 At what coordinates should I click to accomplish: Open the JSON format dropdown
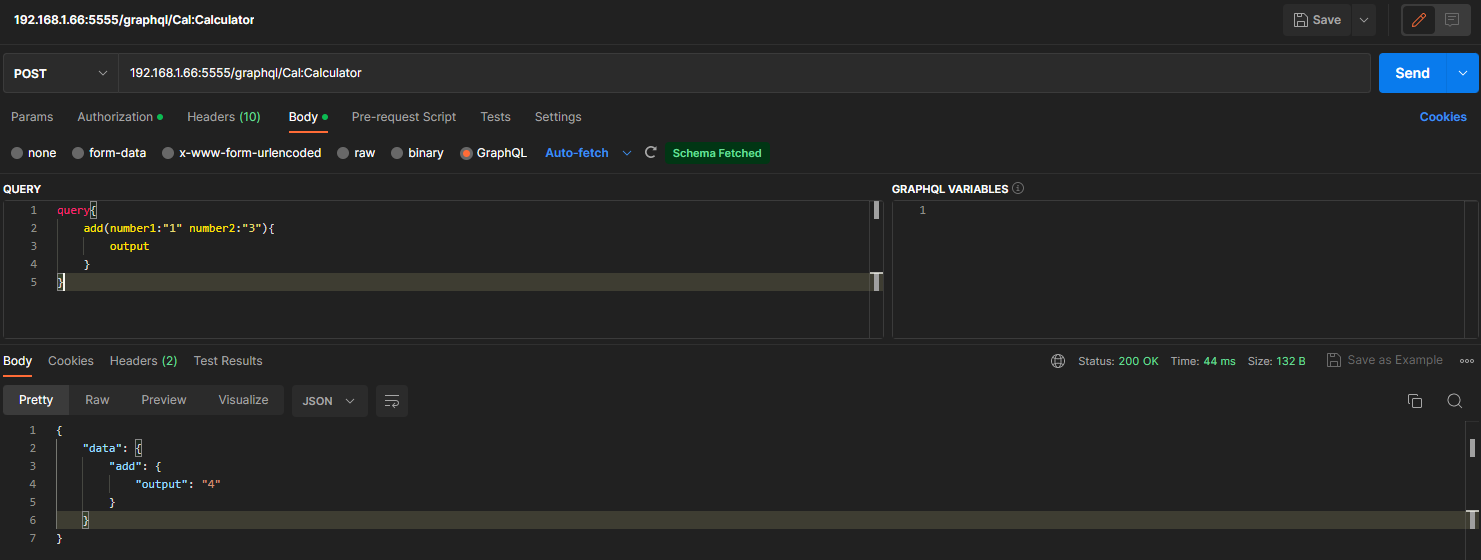tap(329, 401)
